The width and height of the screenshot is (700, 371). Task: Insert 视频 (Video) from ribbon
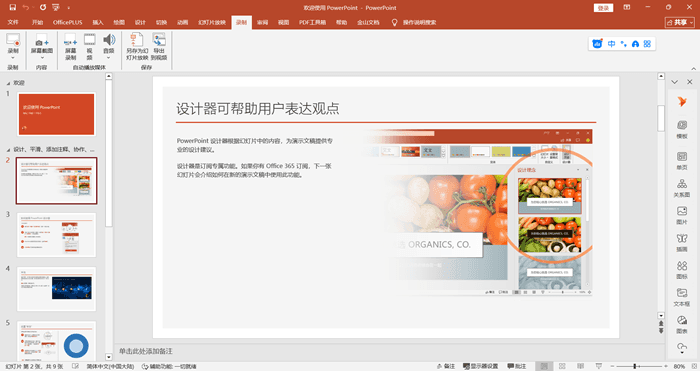point(90,46)
